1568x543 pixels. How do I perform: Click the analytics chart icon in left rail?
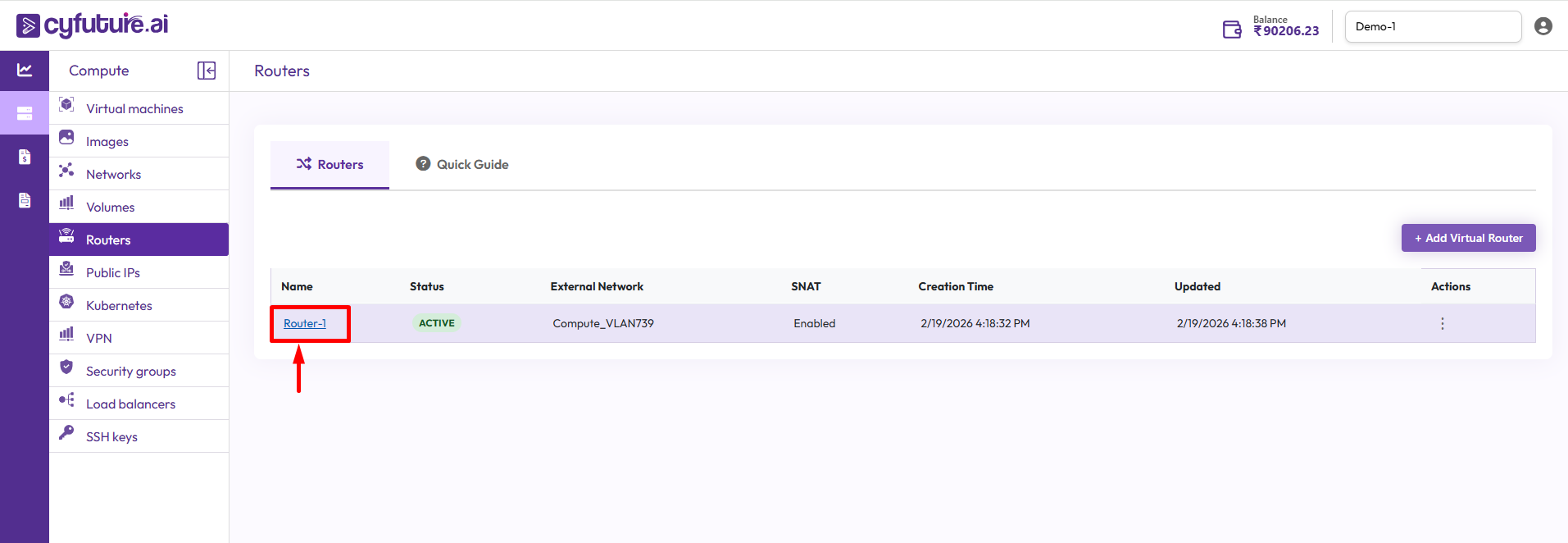[25, 71]
